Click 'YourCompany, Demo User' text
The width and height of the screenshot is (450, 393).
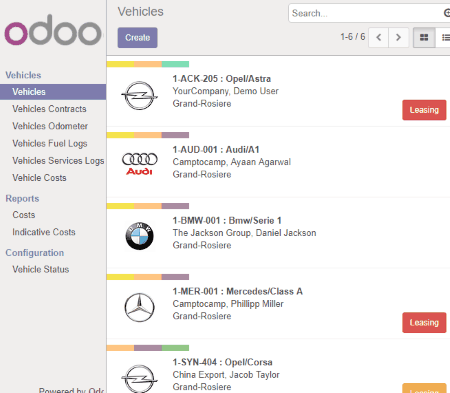(226, 91)
